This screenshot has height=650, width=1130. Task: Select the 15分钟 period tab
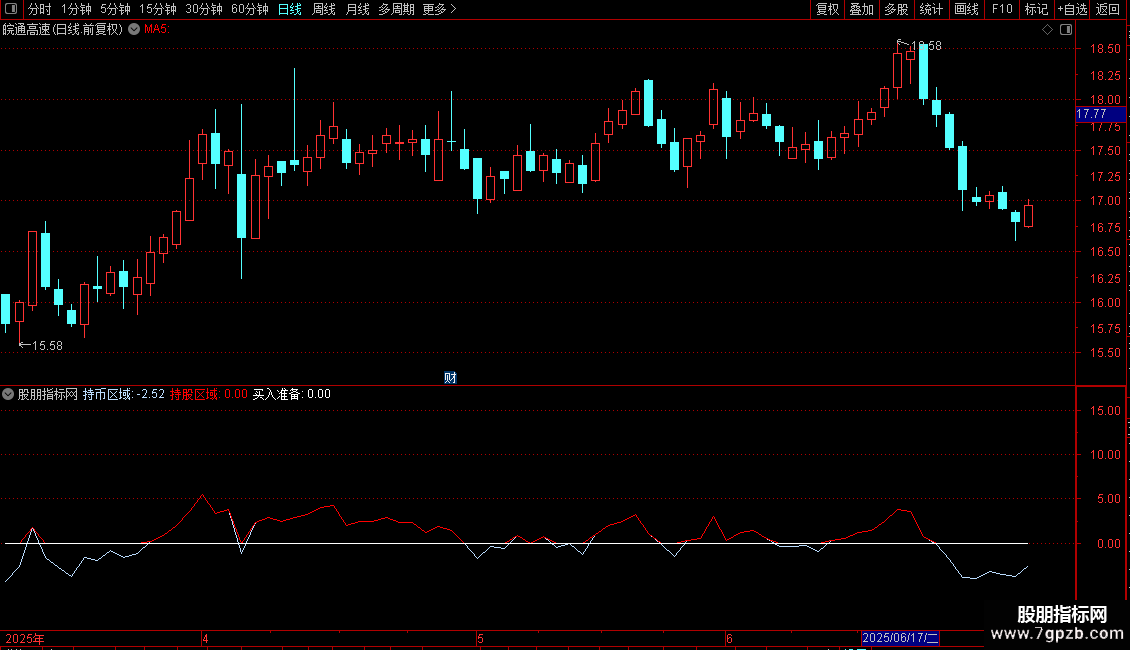coord(157,9)
